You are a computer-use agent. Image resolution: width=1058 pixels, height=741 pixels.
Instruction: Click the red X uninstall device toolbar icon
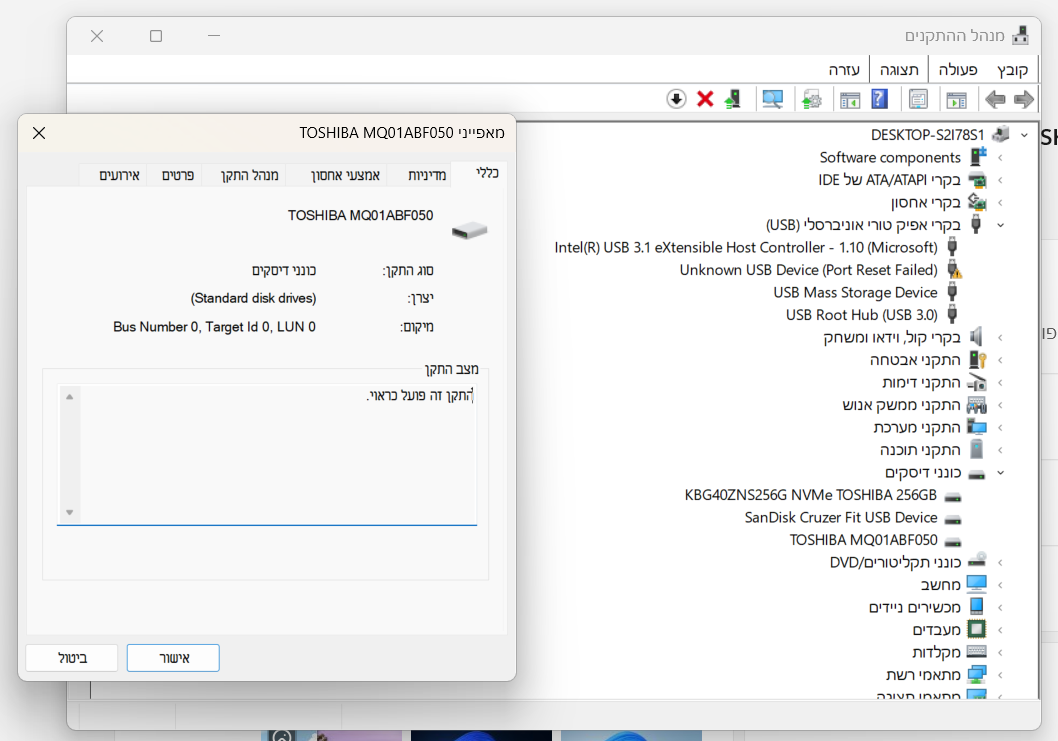[705, 99]
